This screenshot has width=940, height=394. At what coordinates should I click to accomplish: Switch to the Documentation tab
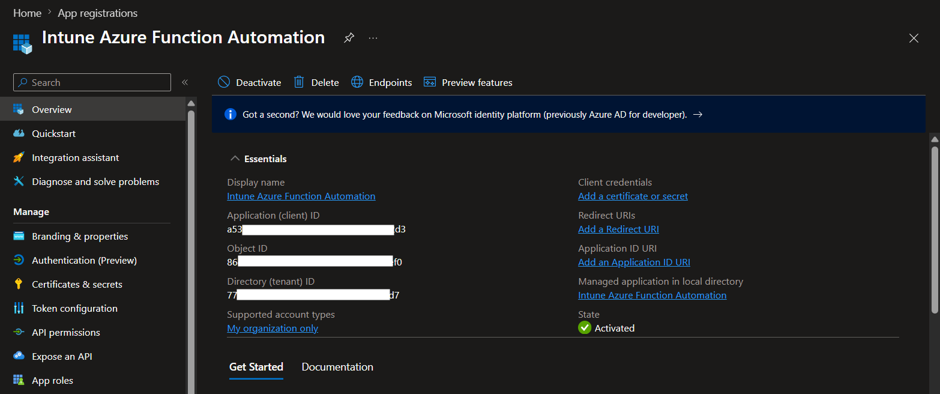(x=337, y=367)
